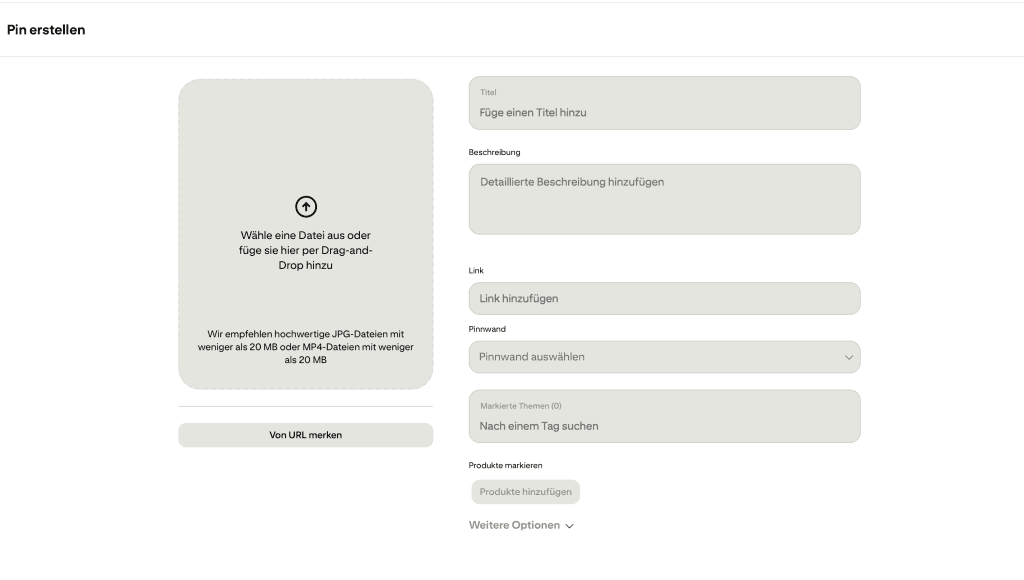Focus the Füge einen Titel hinzu field
Screen dimensions: 1024x580
click(x=664, y=113)
